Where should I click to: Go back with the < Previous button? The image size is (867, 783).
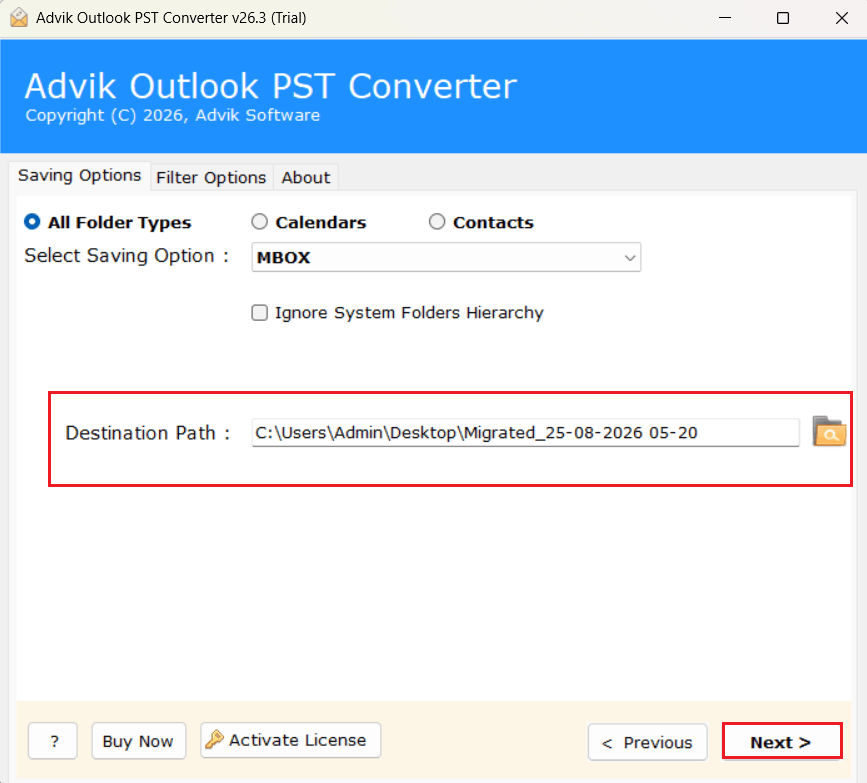(x=647, y=742)
